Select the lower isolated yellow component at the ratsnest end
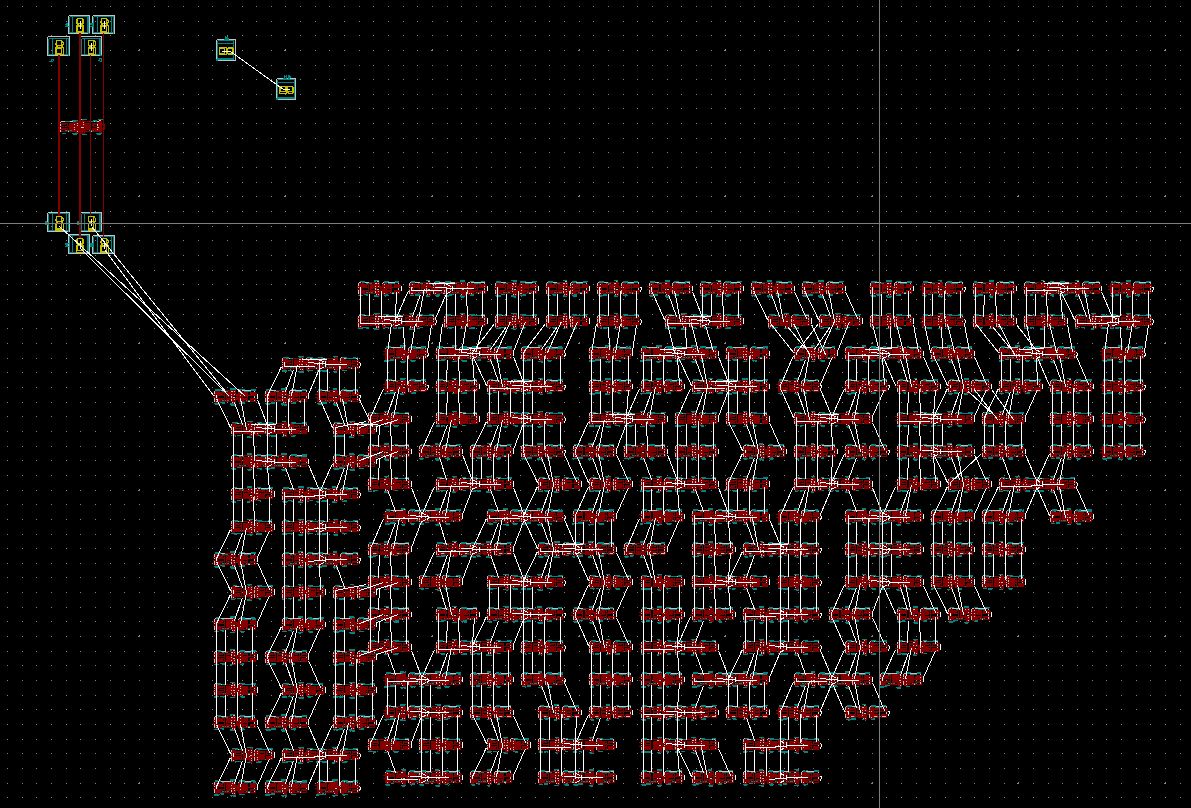1191x808 pixels. pyautogui.click(x=286, y=89)
